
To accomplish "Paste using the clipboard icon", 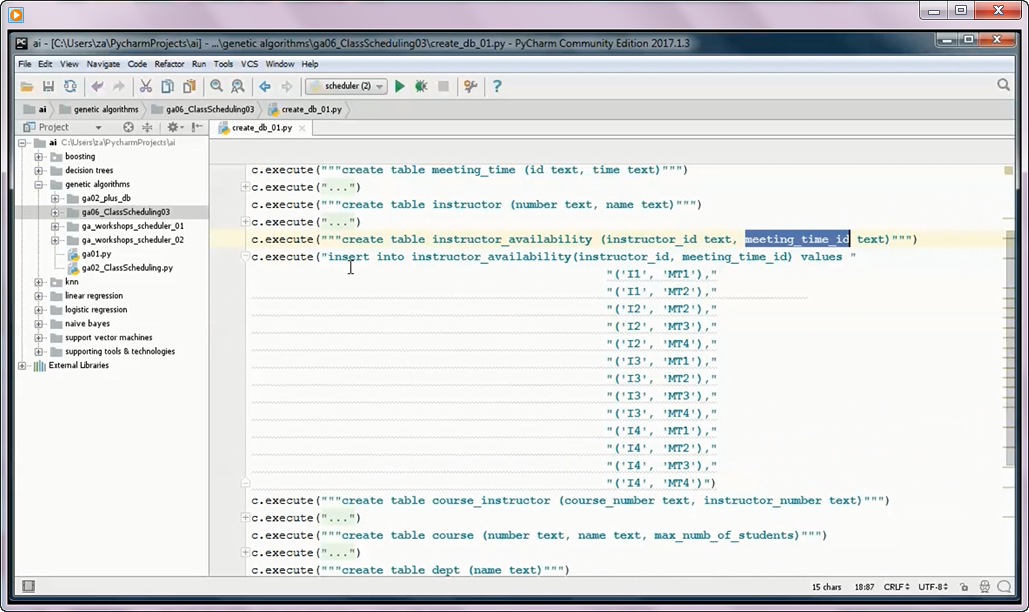I will click(x=190, y=86).
